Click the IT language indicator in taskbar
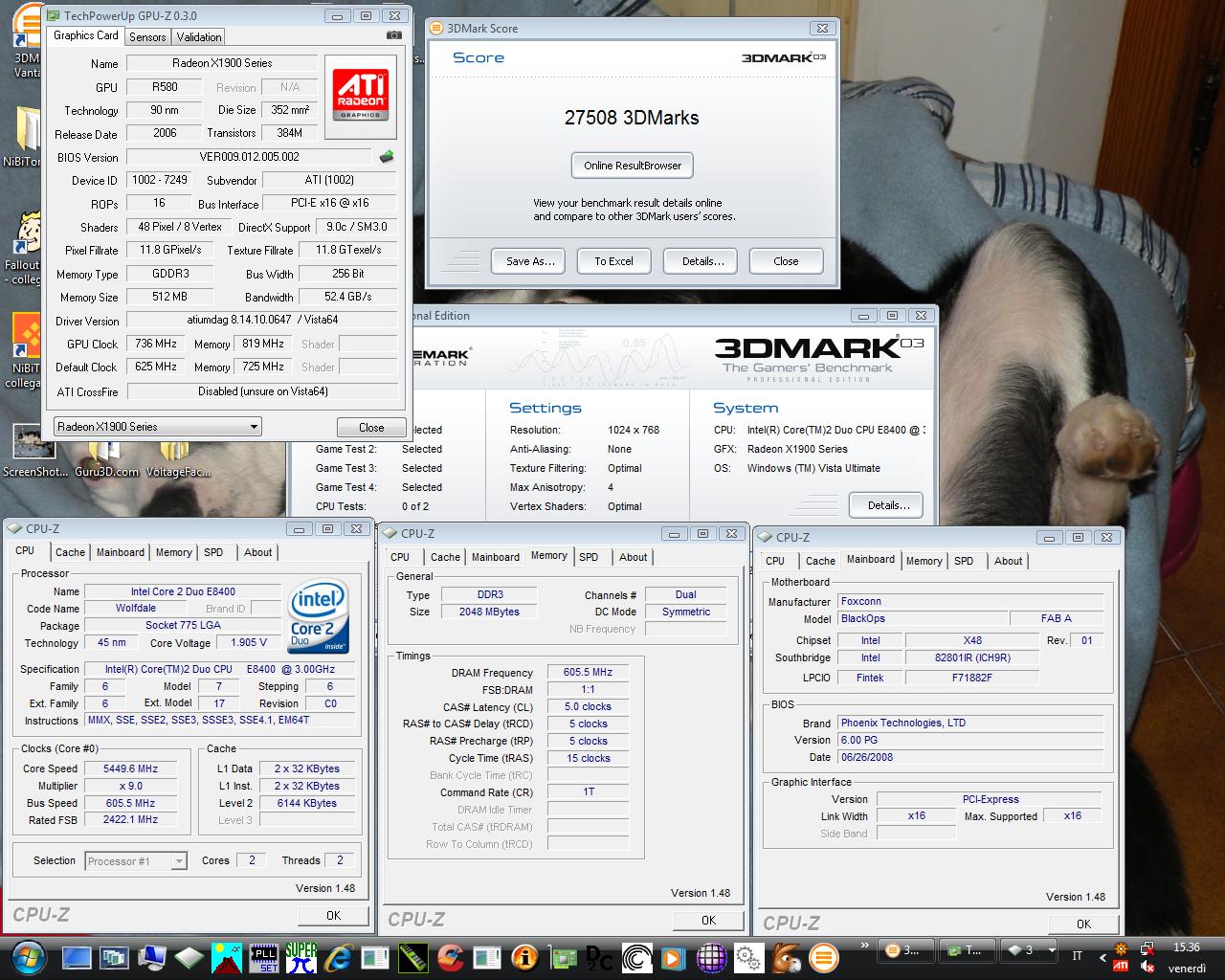The width and height of the screenshot is (1225, 980). (x=1077, y=956)
